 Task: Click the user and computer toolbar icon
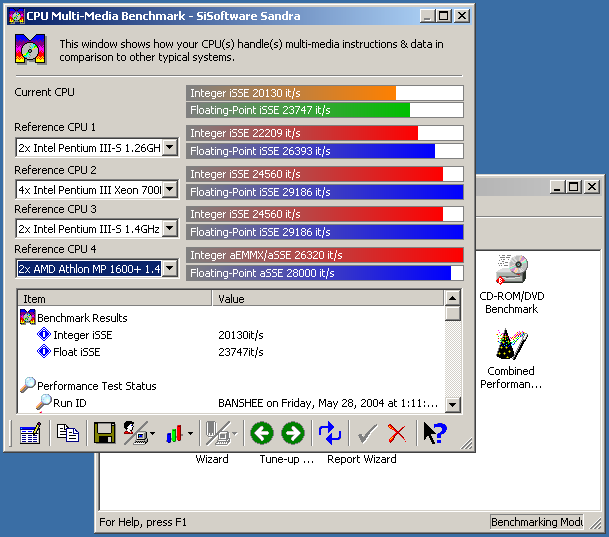tap(136, 433)
